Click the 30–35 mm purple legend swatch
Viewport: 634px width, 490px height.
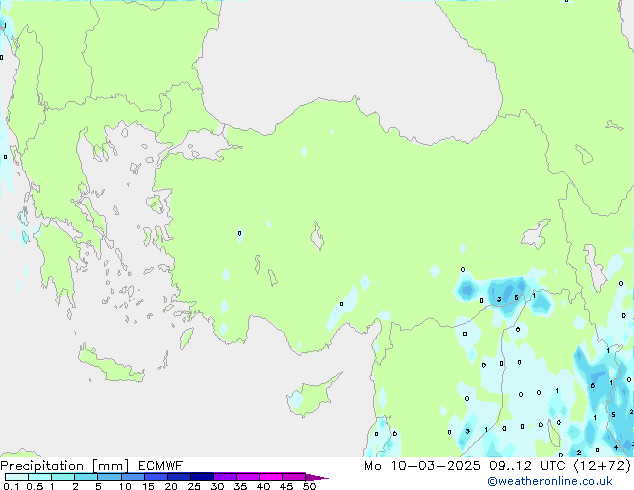(225, 477)
